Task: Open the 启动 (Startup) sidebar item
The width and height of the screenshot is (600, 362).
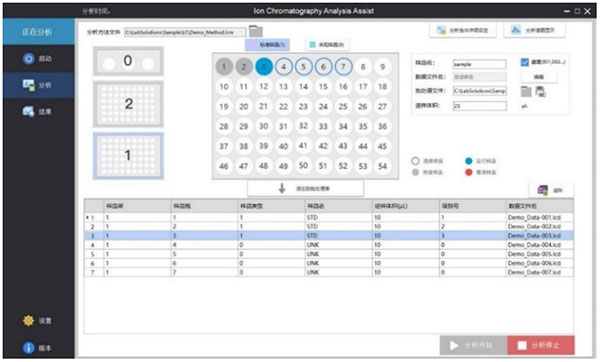Action: (x=38, y=59)
